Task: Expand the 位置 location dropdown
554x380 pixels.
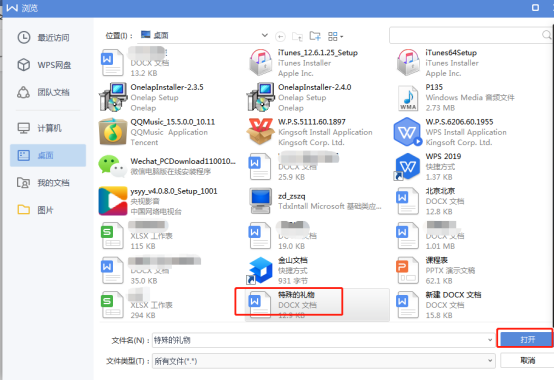Action: point(264,35)
